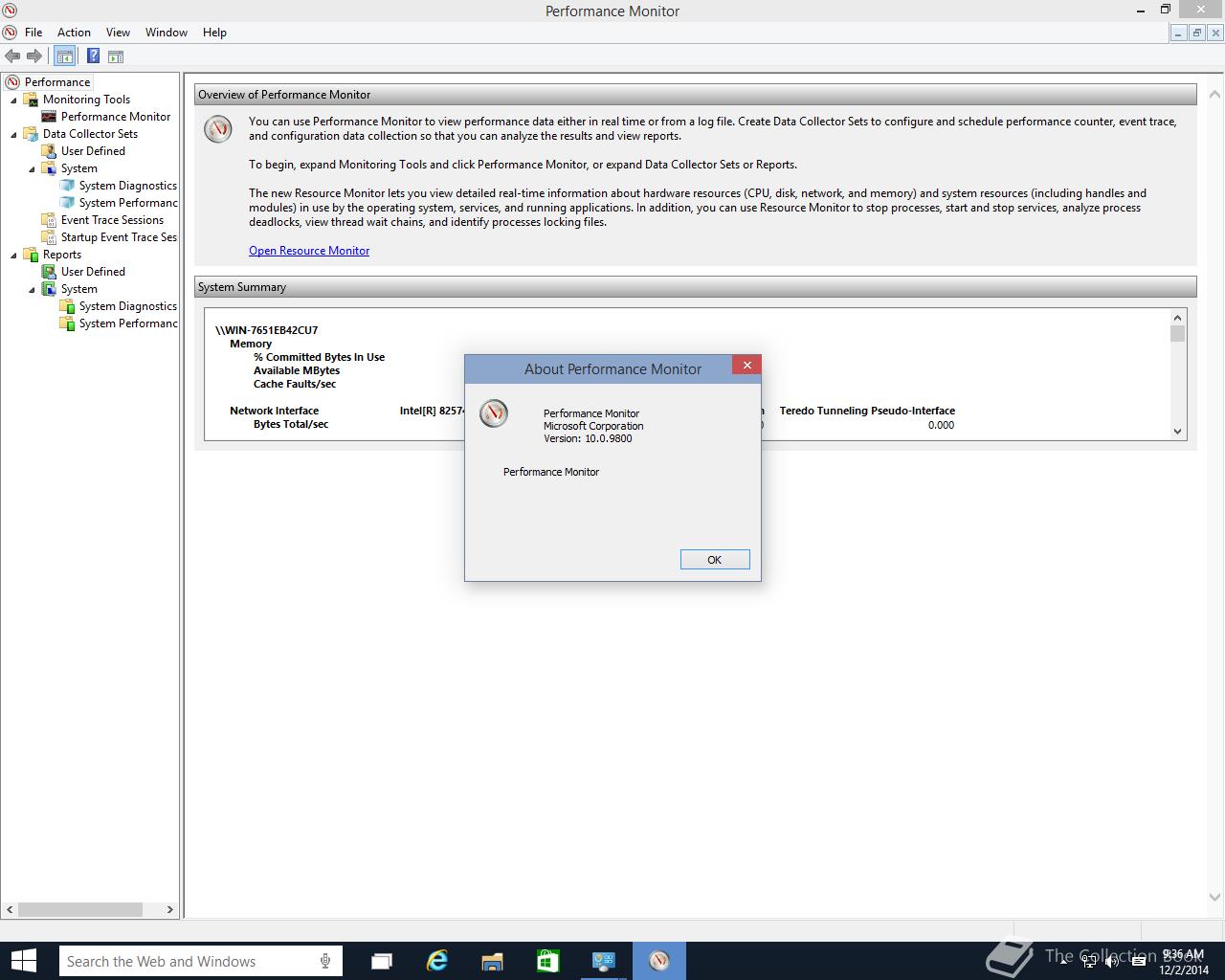The width and height of the screenshot is (1225, 980).
Task: Collapse System under Reports
Action: (x=32, y=290)
